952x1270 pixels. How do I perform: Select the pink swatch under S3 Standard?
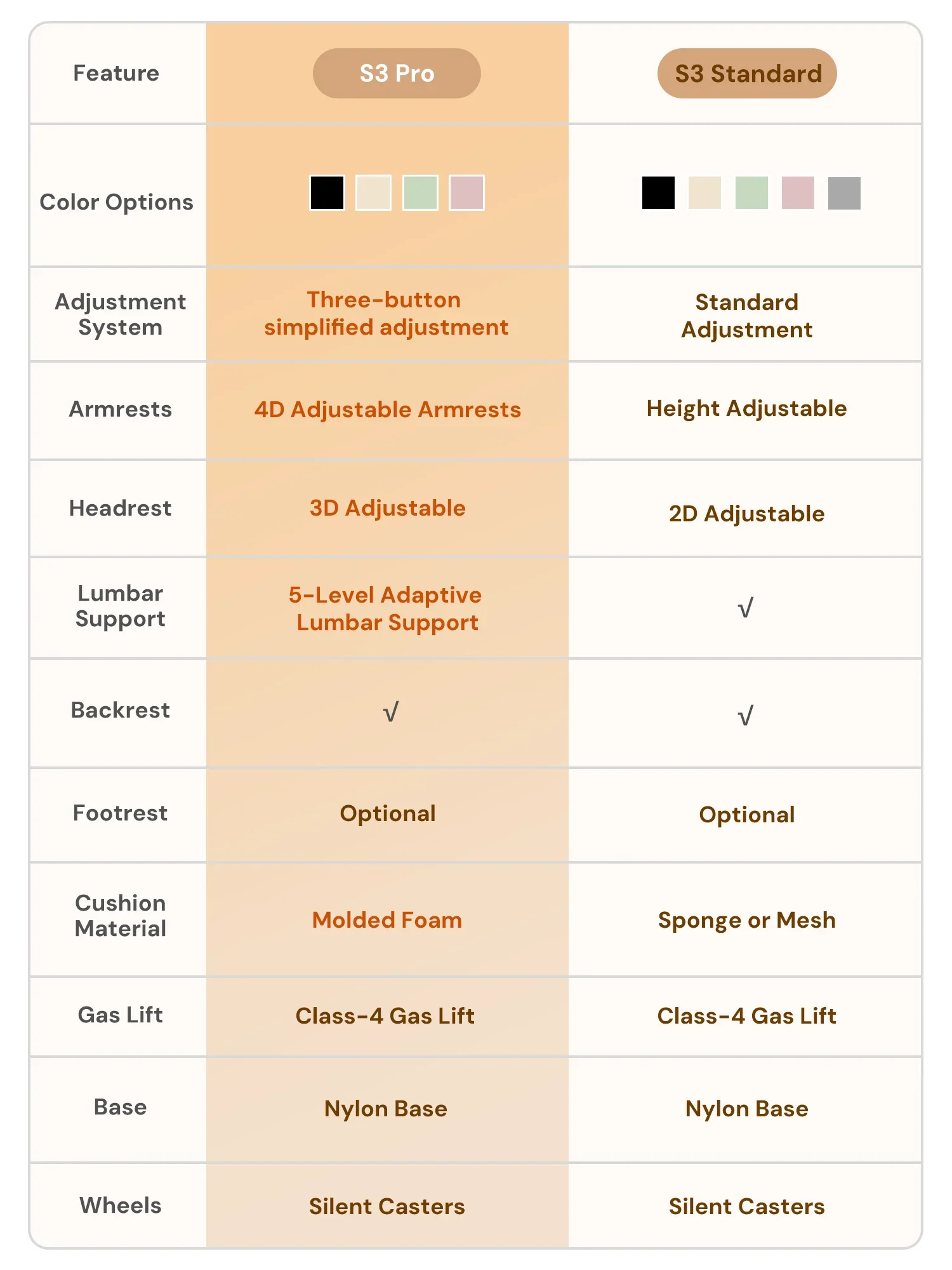tap(798, 193)
